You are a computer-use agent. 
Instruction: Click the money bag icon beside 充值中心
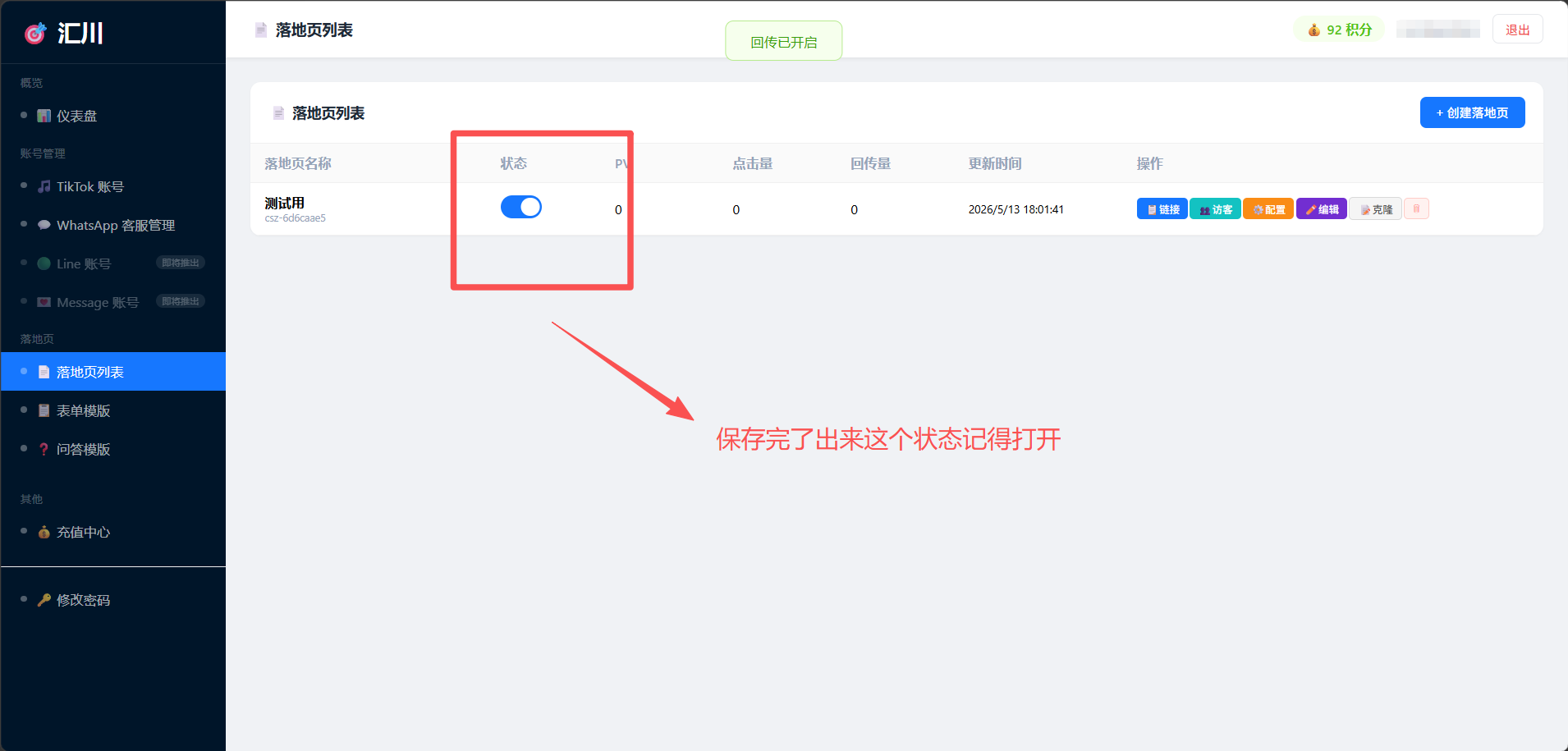(x=44, y=532)
